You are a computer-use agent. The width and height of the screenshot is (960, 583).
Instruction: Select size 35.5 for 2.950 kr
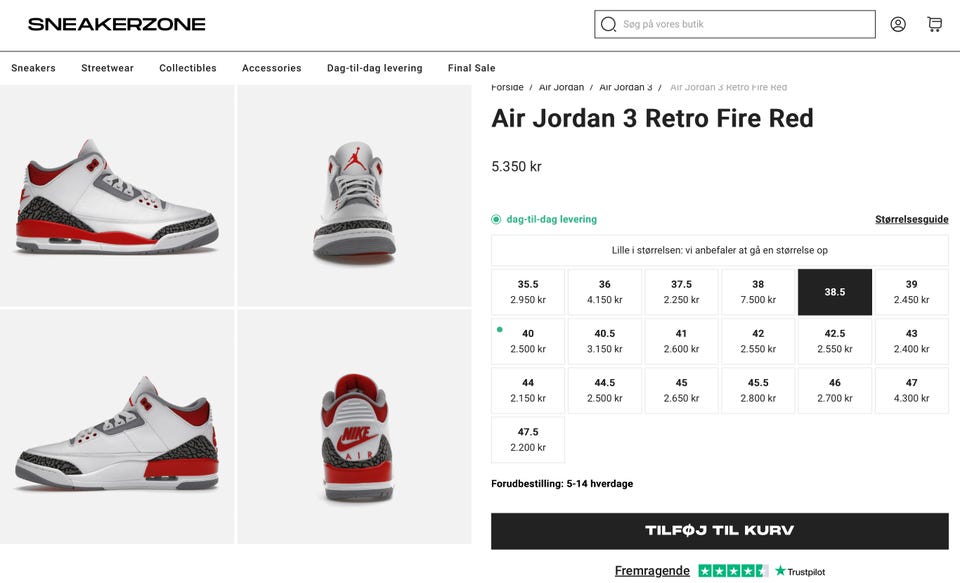(528, 292)
